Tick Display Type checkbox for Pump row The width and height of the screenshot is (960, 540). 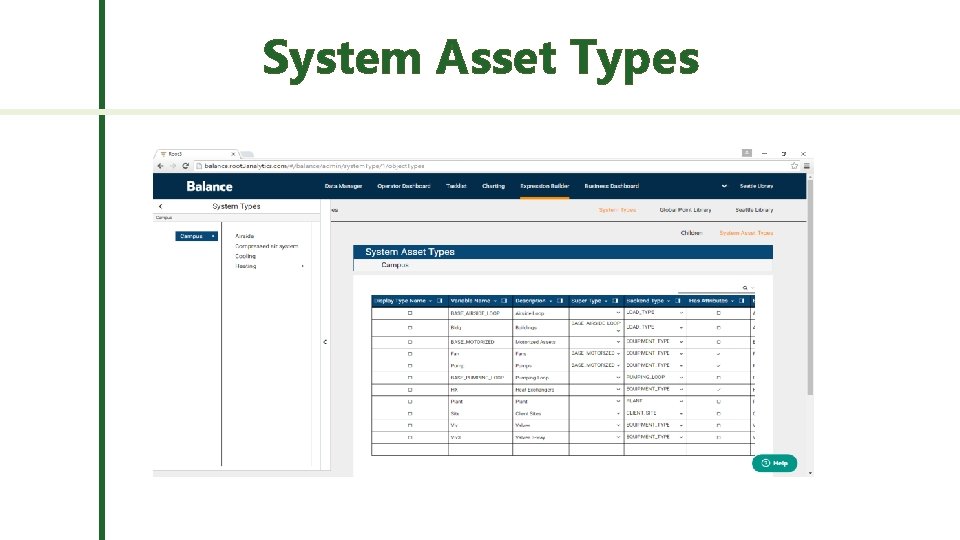coord(410,366)
